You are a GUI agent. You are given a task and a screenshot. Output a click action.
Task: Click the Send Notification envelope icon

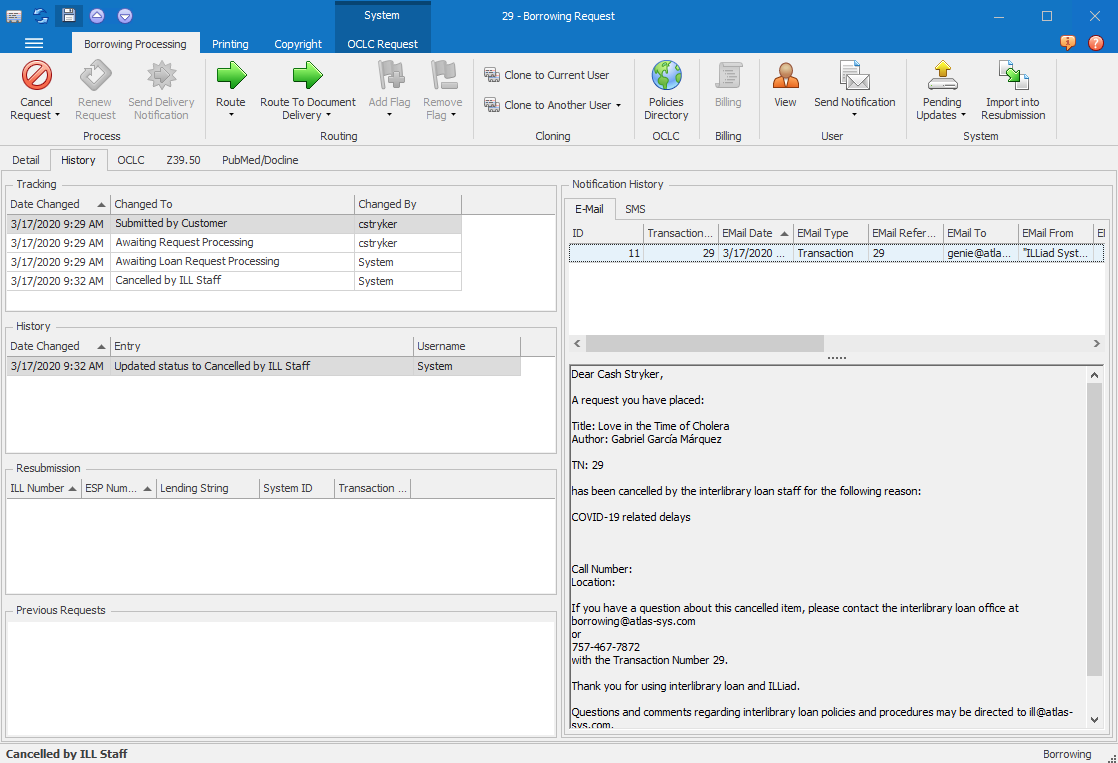click(x=854, y=77)
